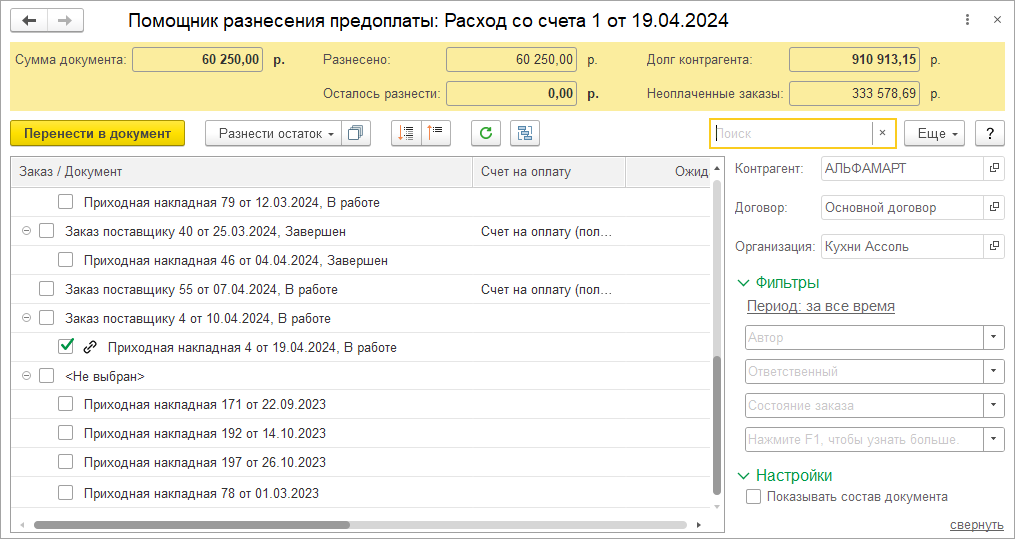Collapse the Заказ поставщику 40 tree node

point(26,231)
